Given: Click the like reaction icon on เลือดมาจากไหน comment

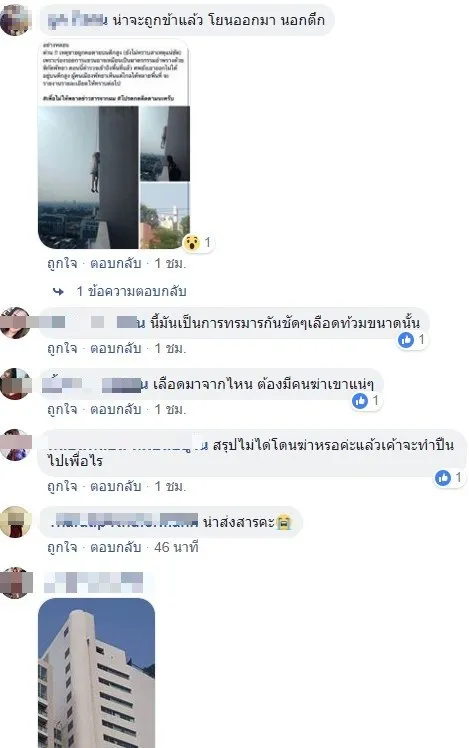Looking at the screenshot, I should point(360,401).
